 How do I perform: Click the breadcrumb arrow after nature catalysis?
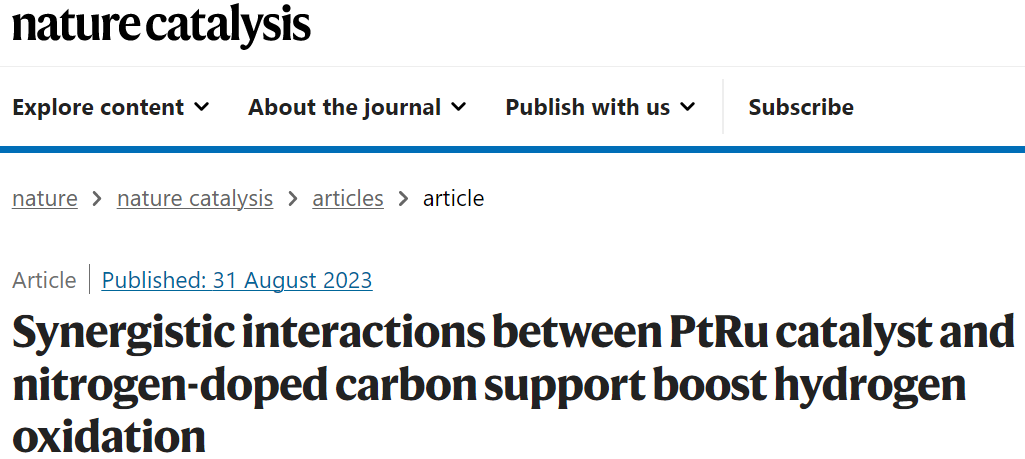293,198
